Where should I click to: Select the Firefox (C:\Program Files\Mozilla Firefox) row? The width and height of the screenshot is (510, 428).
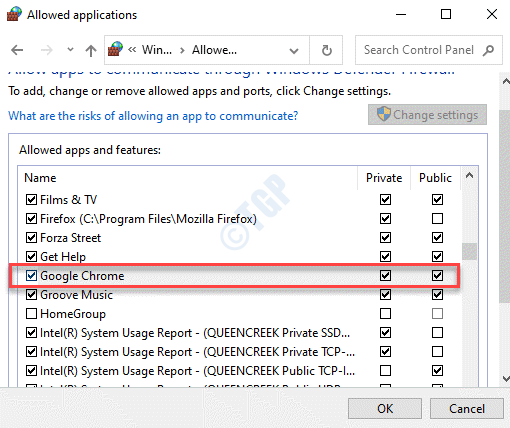point(148,219)
